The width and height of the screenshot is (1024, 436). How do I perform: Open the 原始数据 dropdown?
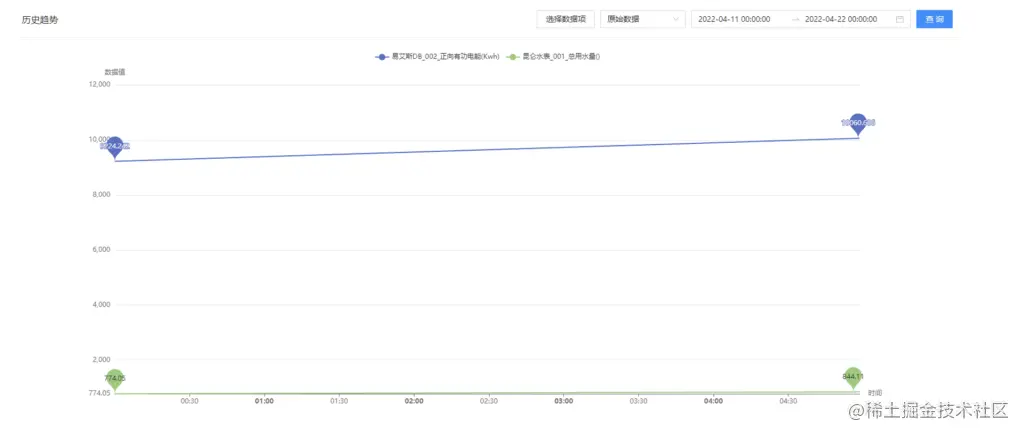(643, 19)
